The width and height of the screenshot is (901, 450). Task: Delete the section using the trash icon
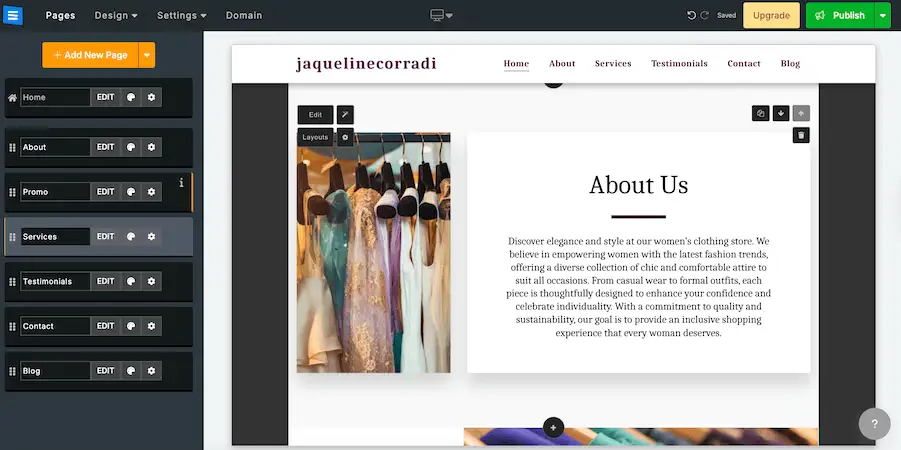point(801,135)
